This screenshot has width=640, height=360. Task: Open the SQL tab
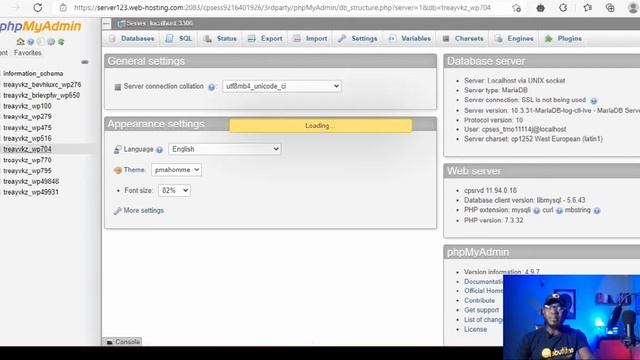(x=179, y=38)
